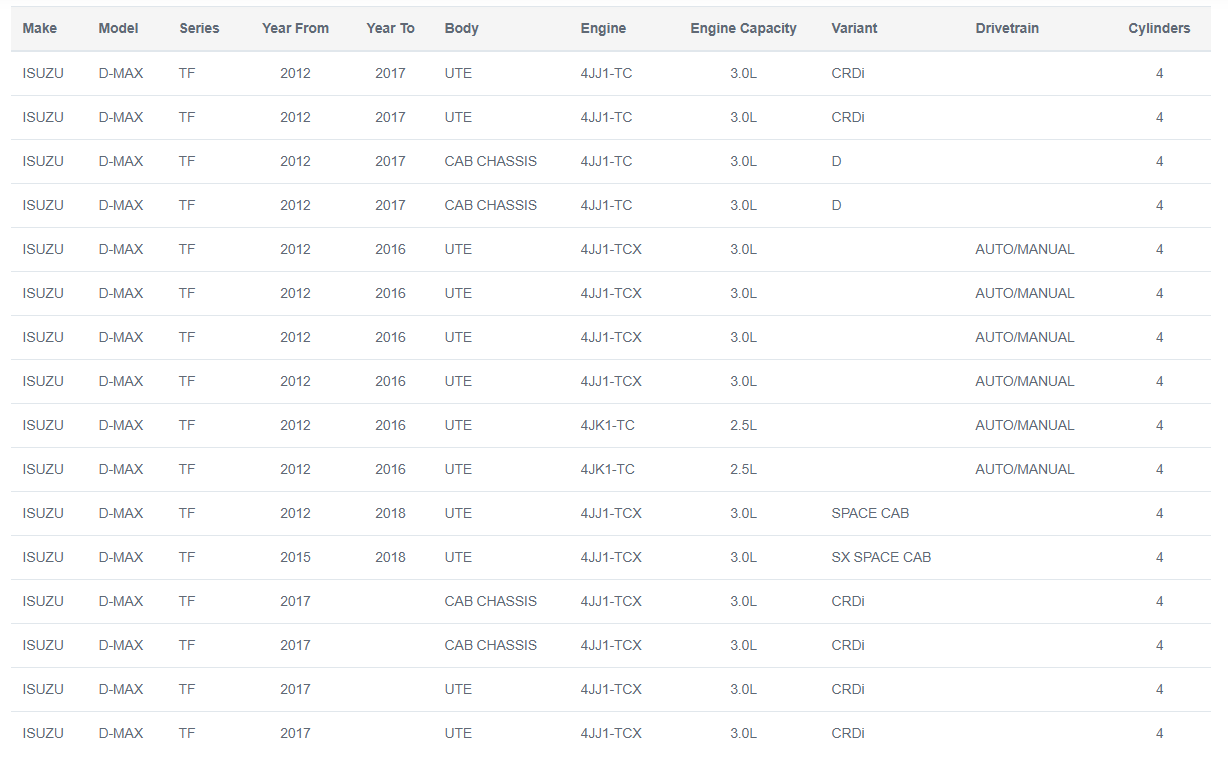Click the first row's CRDi variant cell
The image size is (1228, 762).
(848, 73)
